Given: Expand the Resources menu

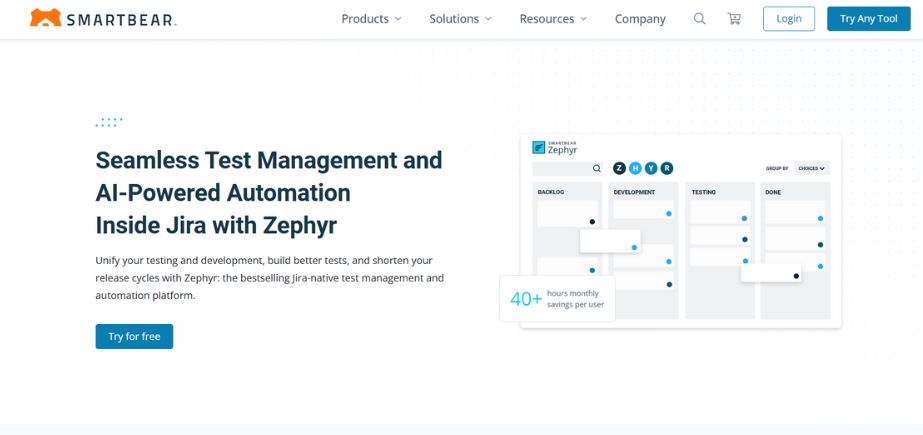Looking at the screenshot, I should click(x=553, y=19).
